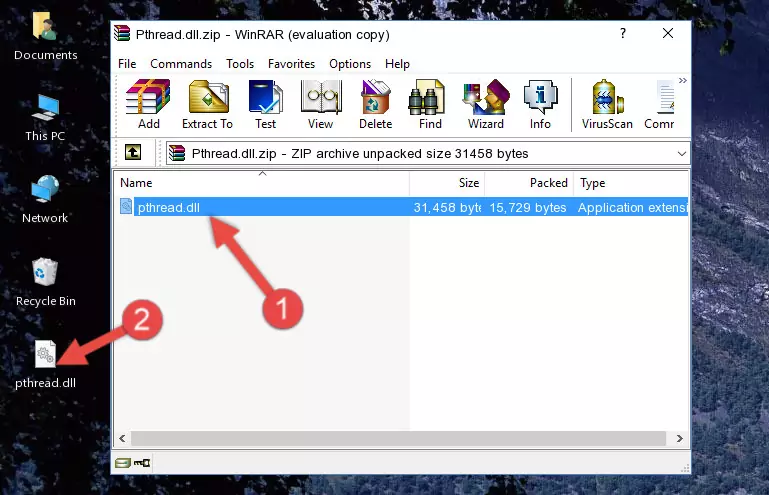Click the Comment toolbar icon
Viewport: 769px width, 495px height.
(660, 104)
